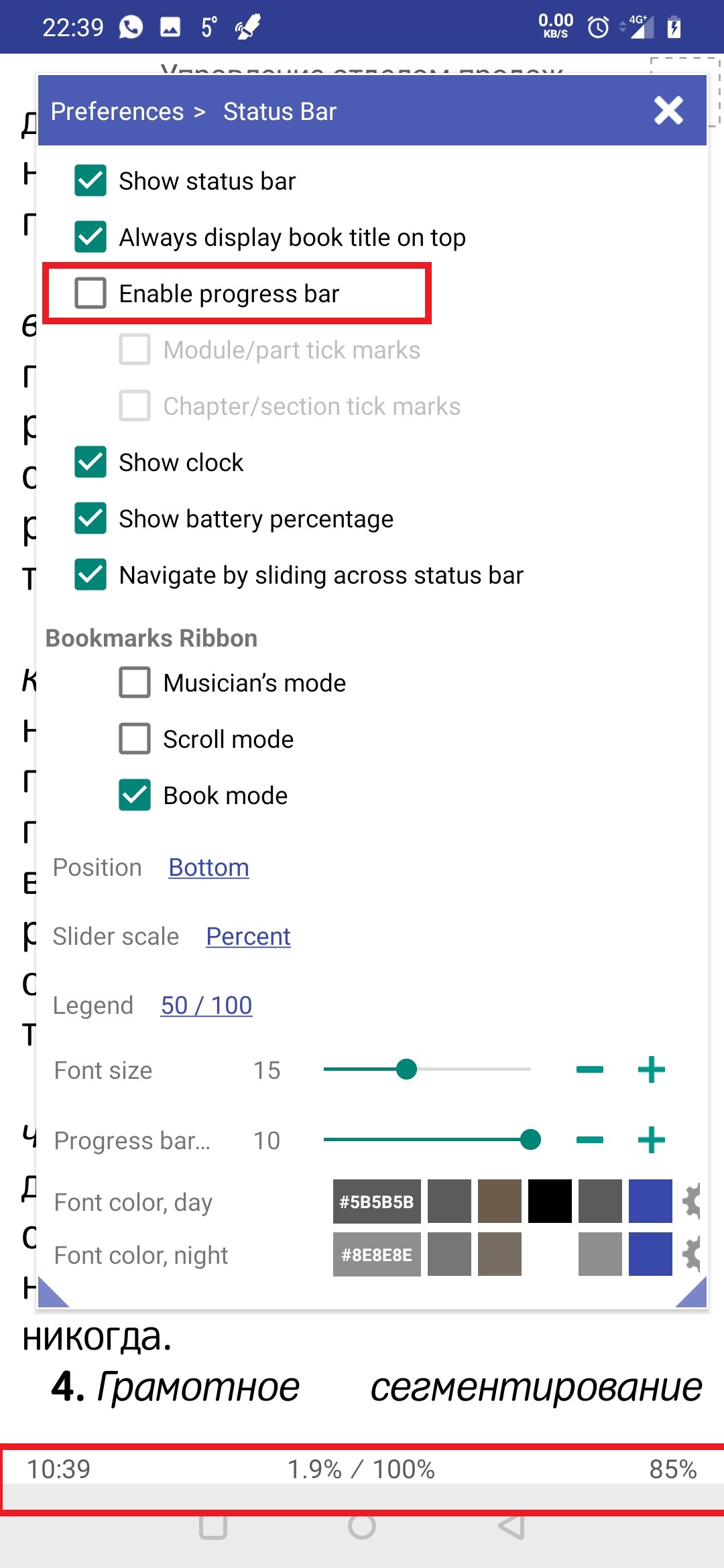Tap the bottom-left corner resize triangle
Viewport: 724px width, 1568px height.
tap(51, 1295)
